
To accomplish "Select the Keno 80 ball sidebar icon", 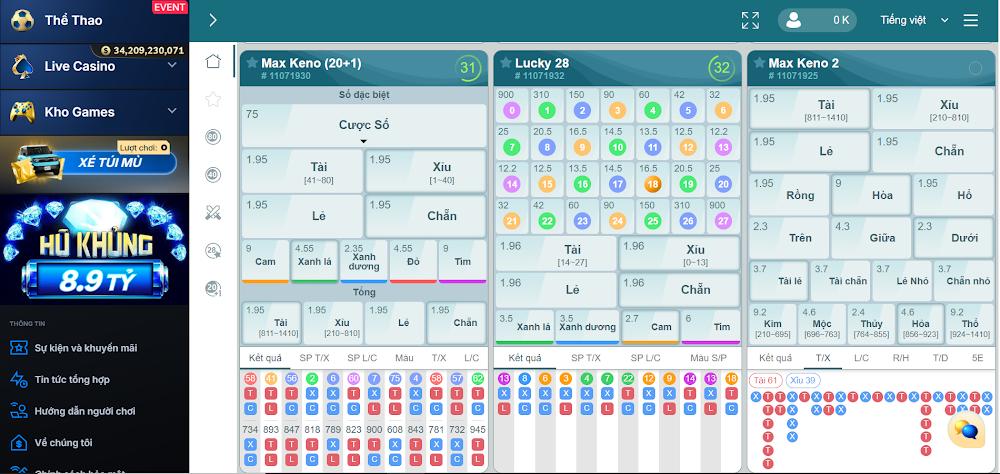I will [213, 137].
